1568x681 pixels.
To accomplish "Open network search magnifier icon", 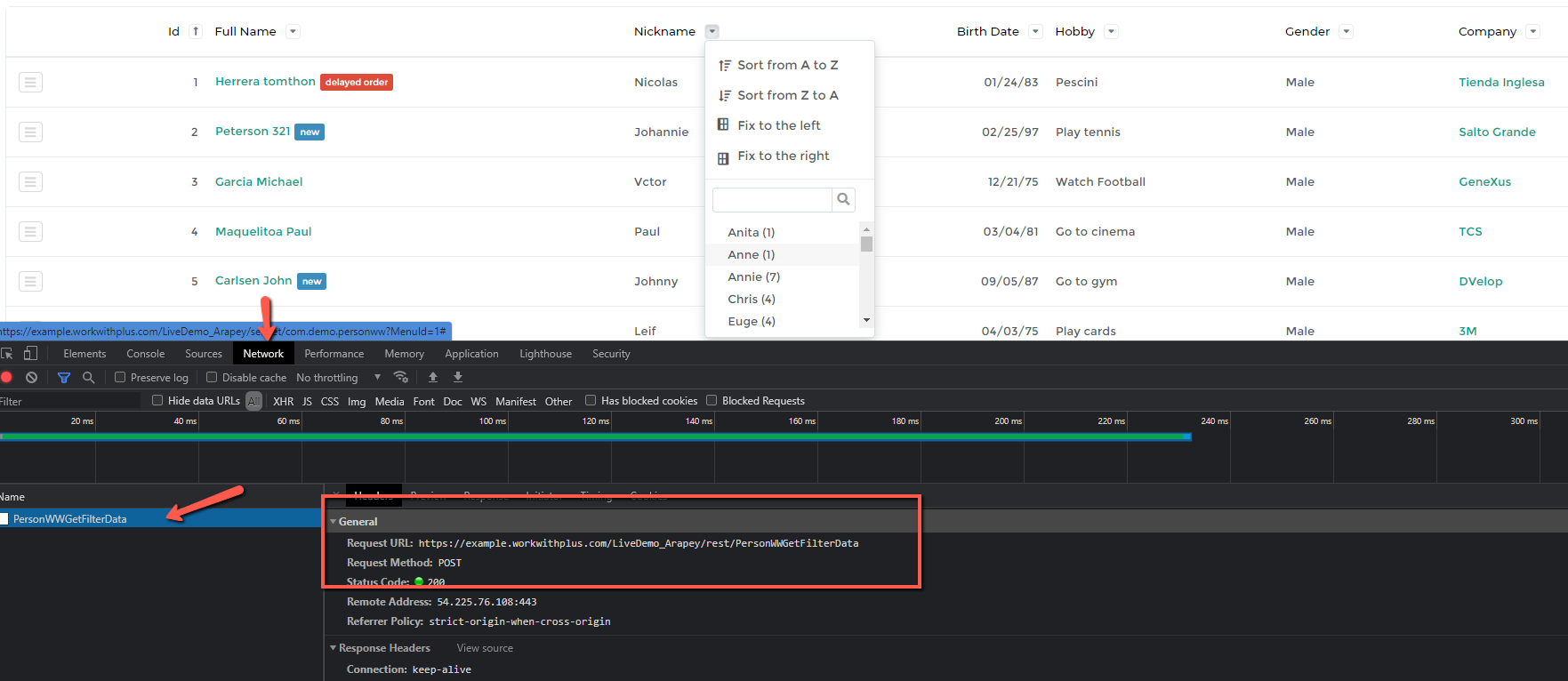I will click(x=88, y=377).
